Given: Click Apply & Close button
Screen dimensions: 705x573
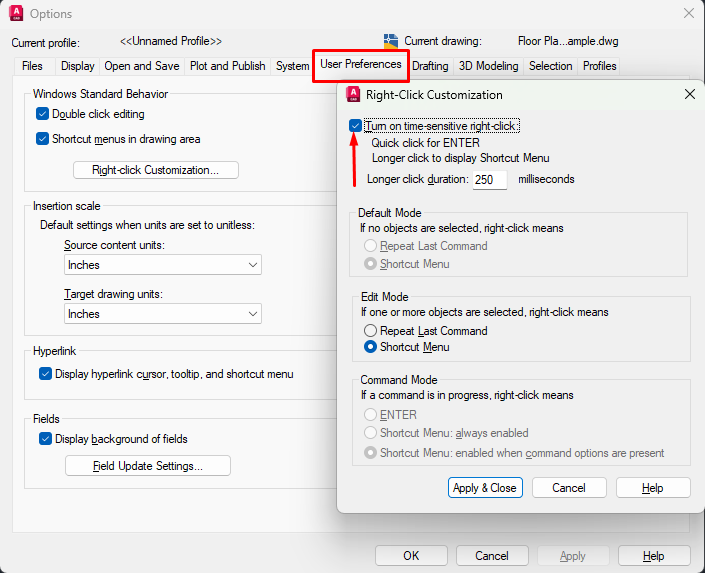Looking at the screenshot, I should [x=485, y=488].
